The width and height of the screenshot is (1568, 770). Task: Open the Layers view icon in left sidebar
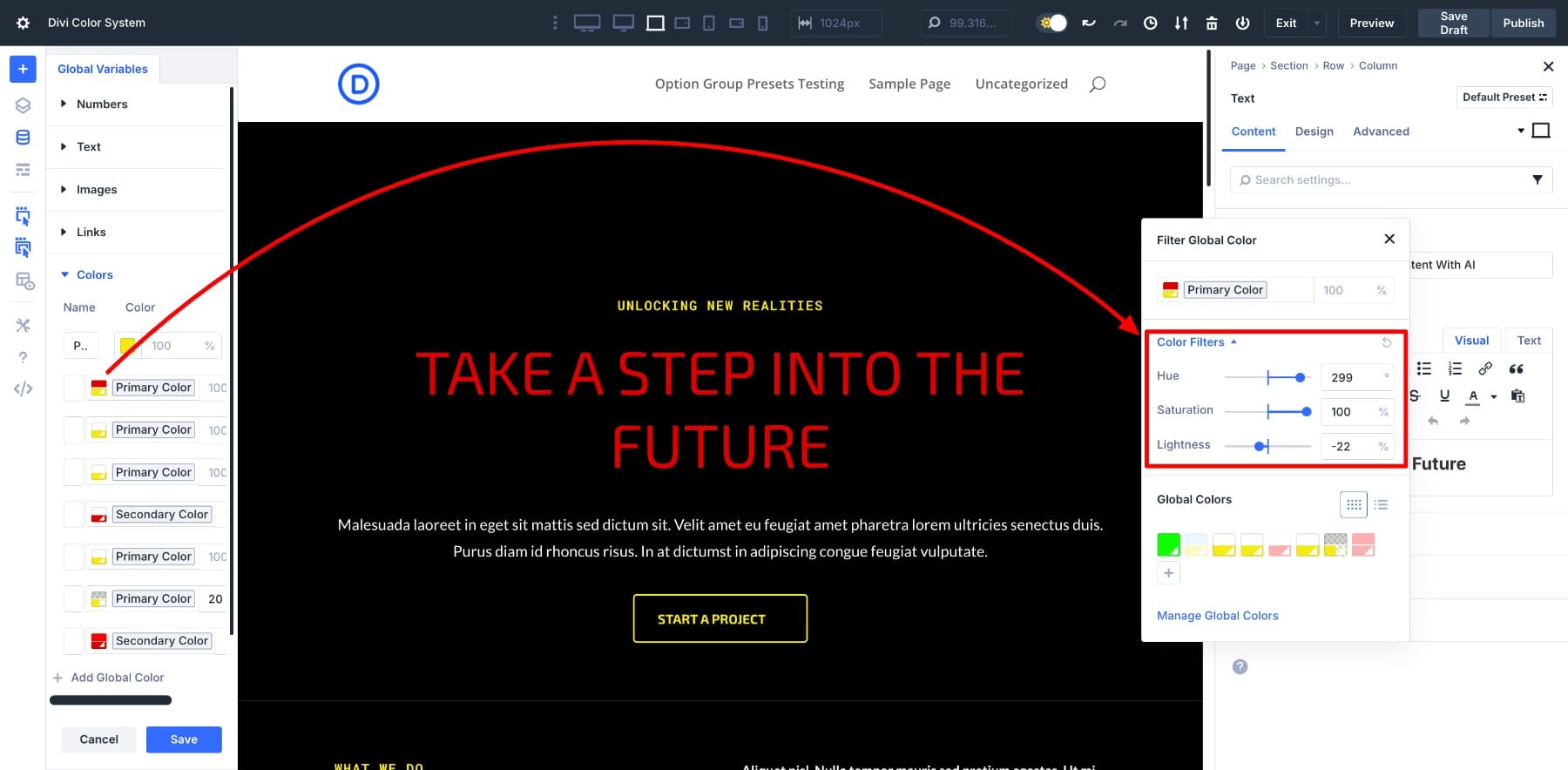[23, 105]
